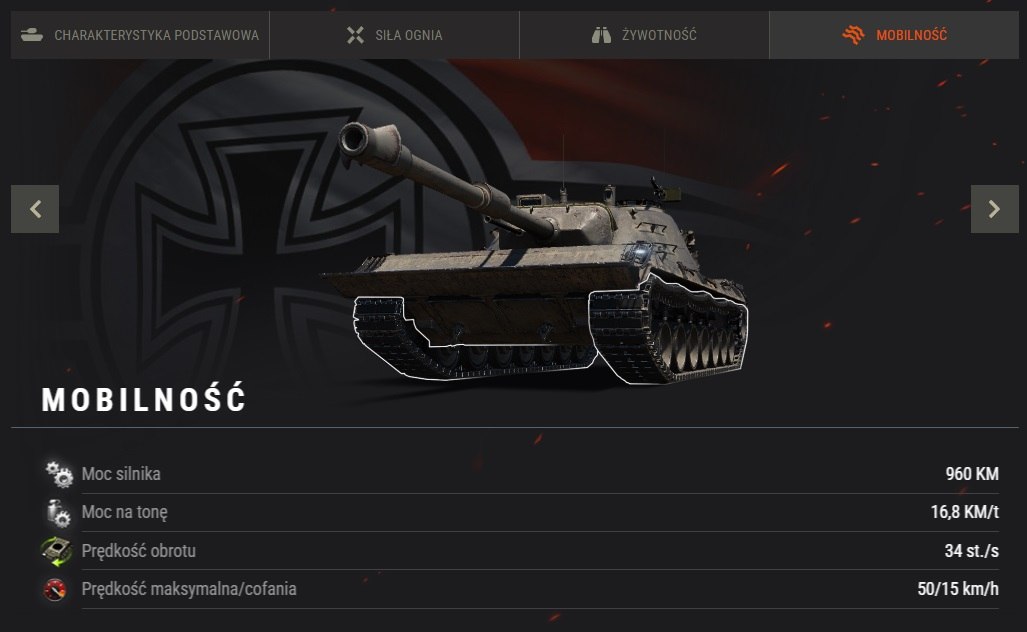Go to previous slide with left arrow
Image resolution: width=1027 pixels, height=632 pixels.
click(35, 209)
